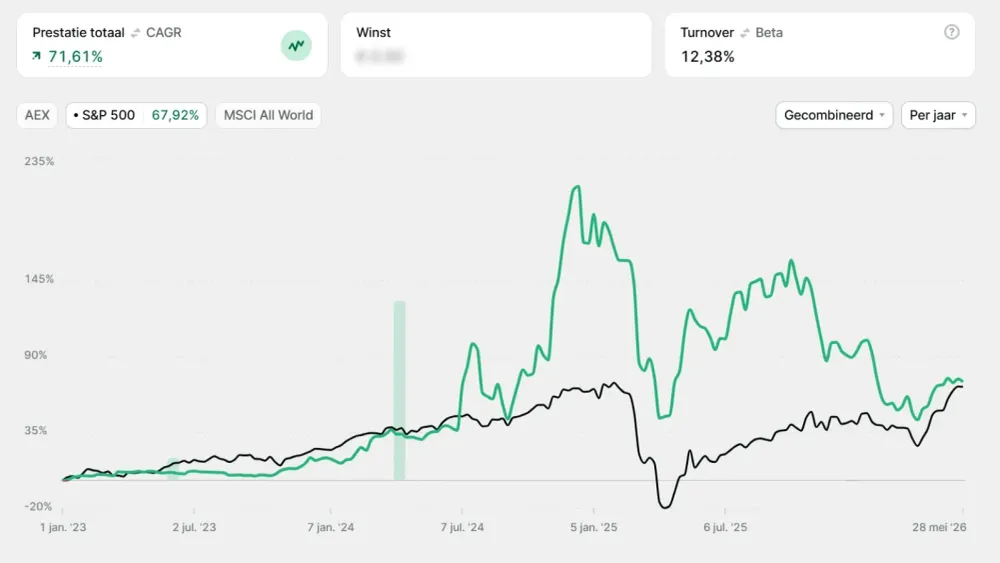The height and width of the screenshot is (563, 1000).
Task: Click the Gecombineerd dropdown arrow
Action: 882,115
